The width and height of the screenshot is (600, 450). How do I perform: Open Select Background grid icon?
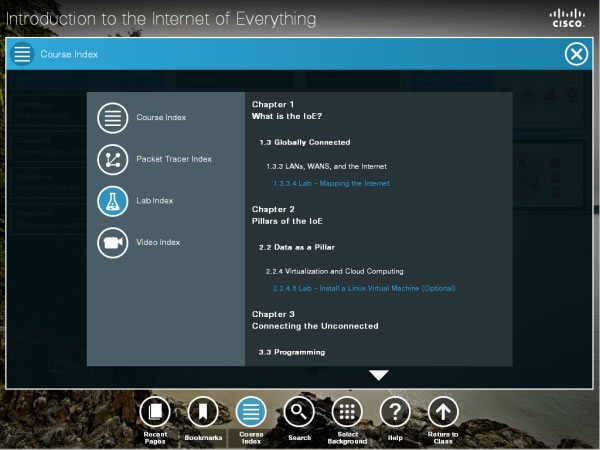pos(347,411)
